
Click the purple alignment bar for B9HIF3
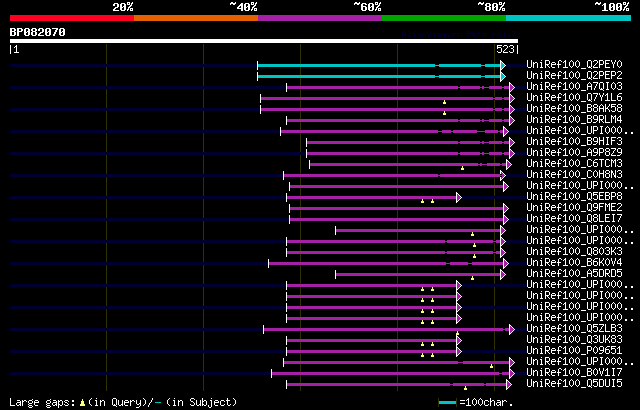coord(408,142)
